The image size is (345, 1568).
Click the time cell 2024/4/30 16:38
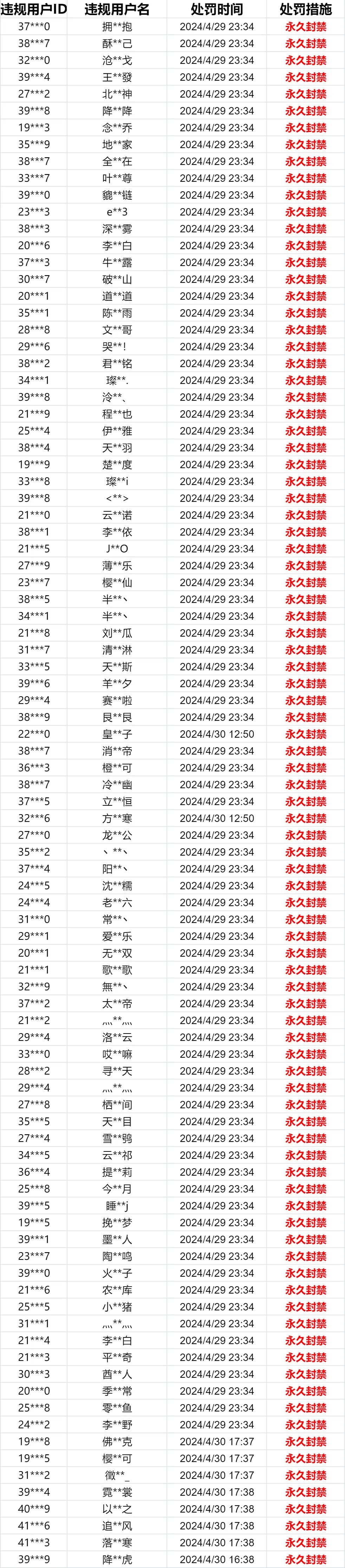click(216, 1559)
